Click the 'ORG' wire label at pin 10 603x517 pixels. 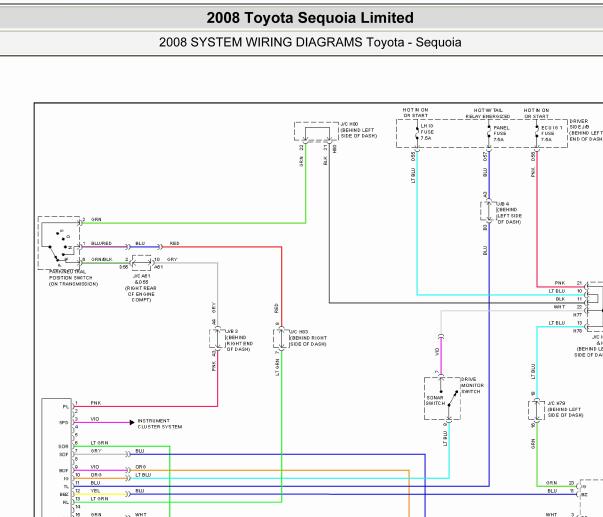pyautogui.click(x=96, y=475)
